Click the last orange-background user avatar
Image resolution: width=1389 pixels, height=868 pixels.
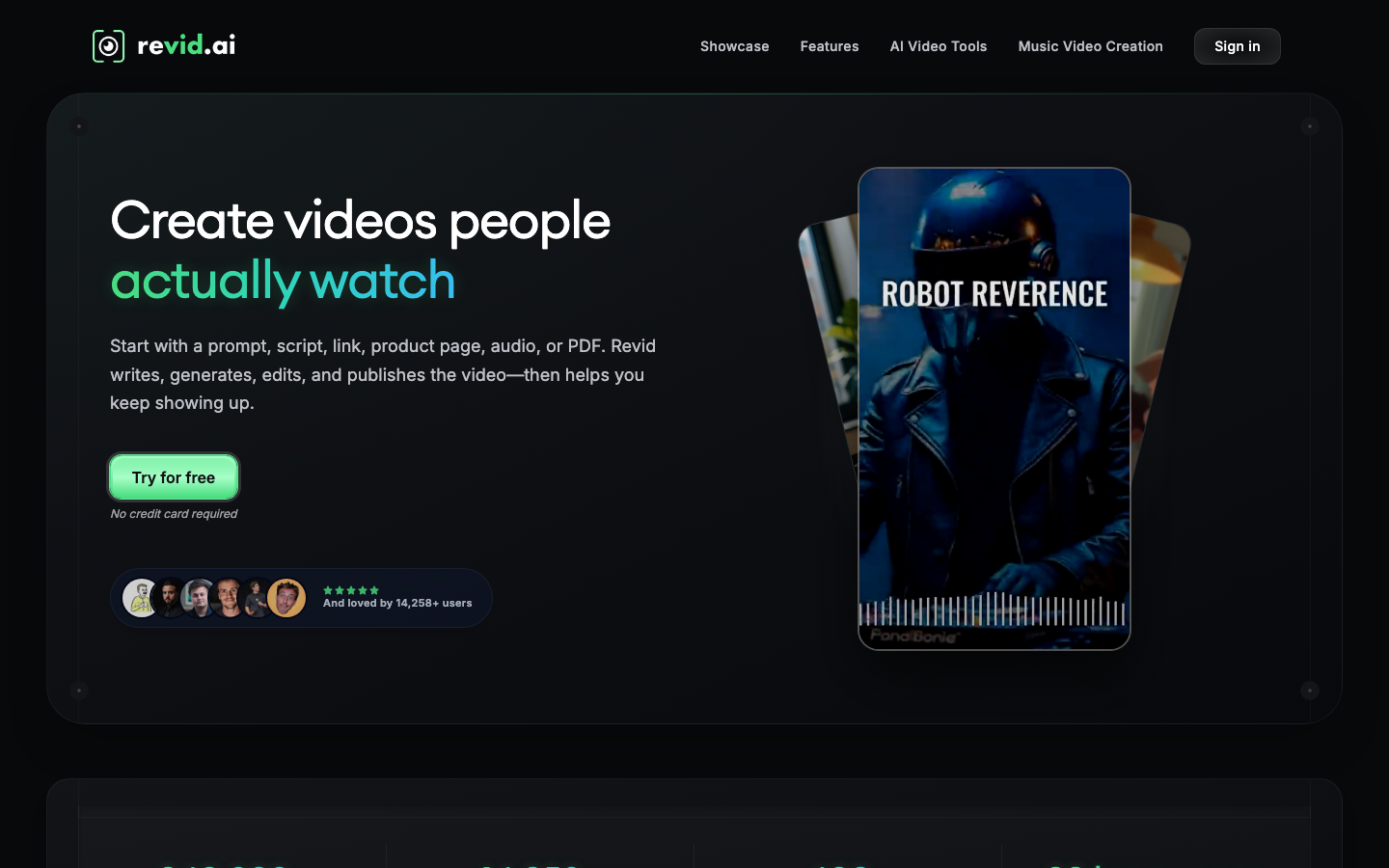[286, 598]
